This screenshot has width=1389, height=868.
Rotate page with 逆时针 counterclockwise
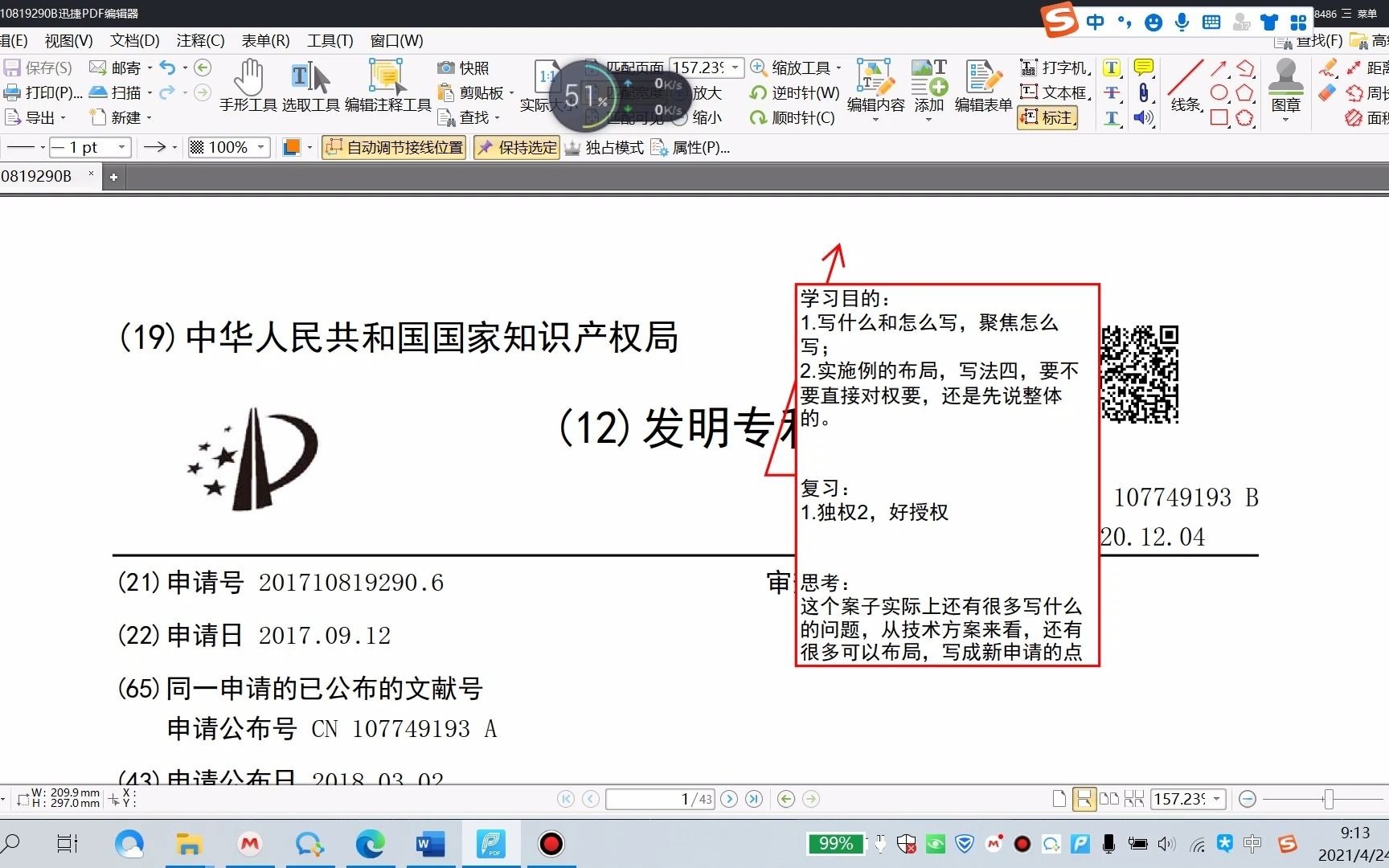[x=794, y=92]
